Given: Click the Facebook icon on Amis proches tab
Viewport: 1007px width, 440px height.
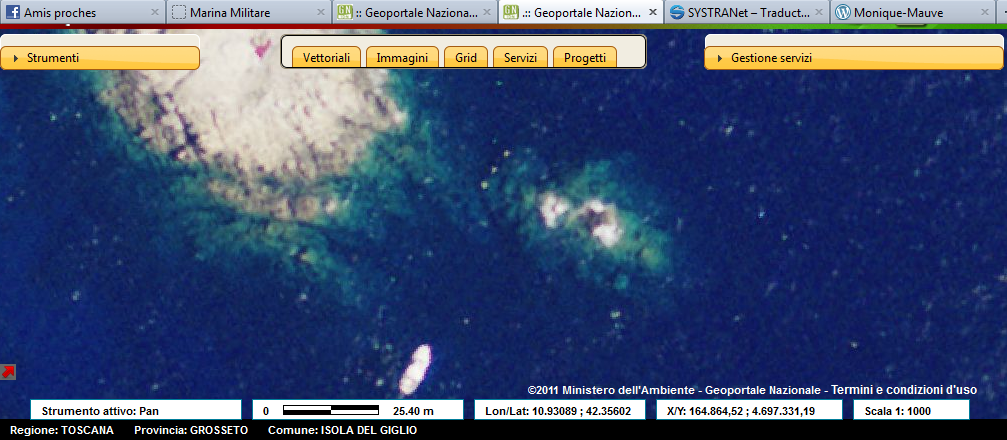Looking at the screenshot, I should tap(13, 12).
